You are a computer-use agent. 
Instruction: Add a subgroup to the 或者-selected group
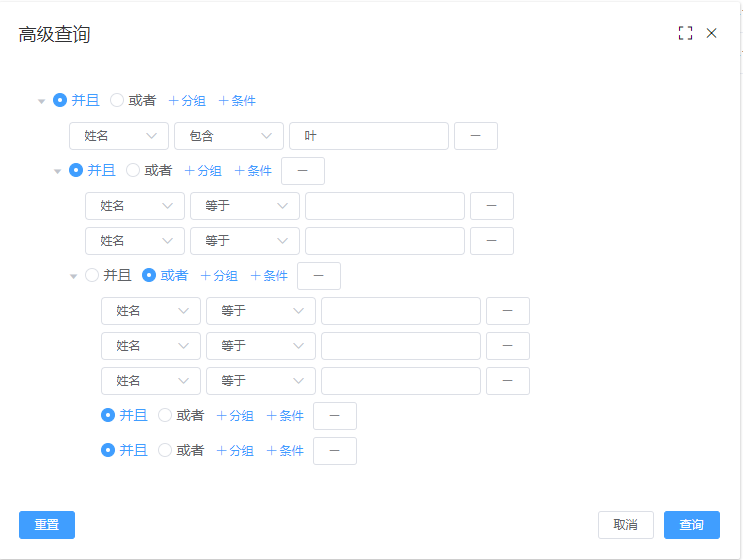pos(219,276)
